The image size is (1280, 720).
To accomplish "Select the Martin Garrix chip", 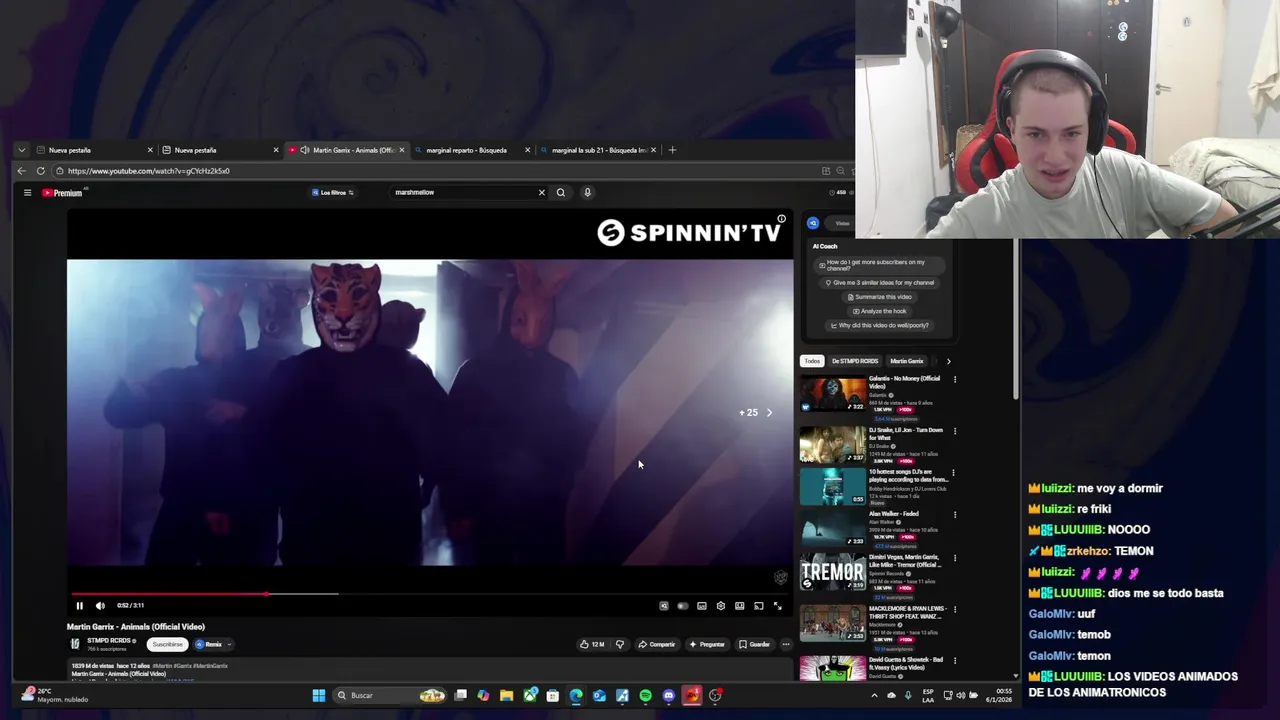I will (907, 361).
